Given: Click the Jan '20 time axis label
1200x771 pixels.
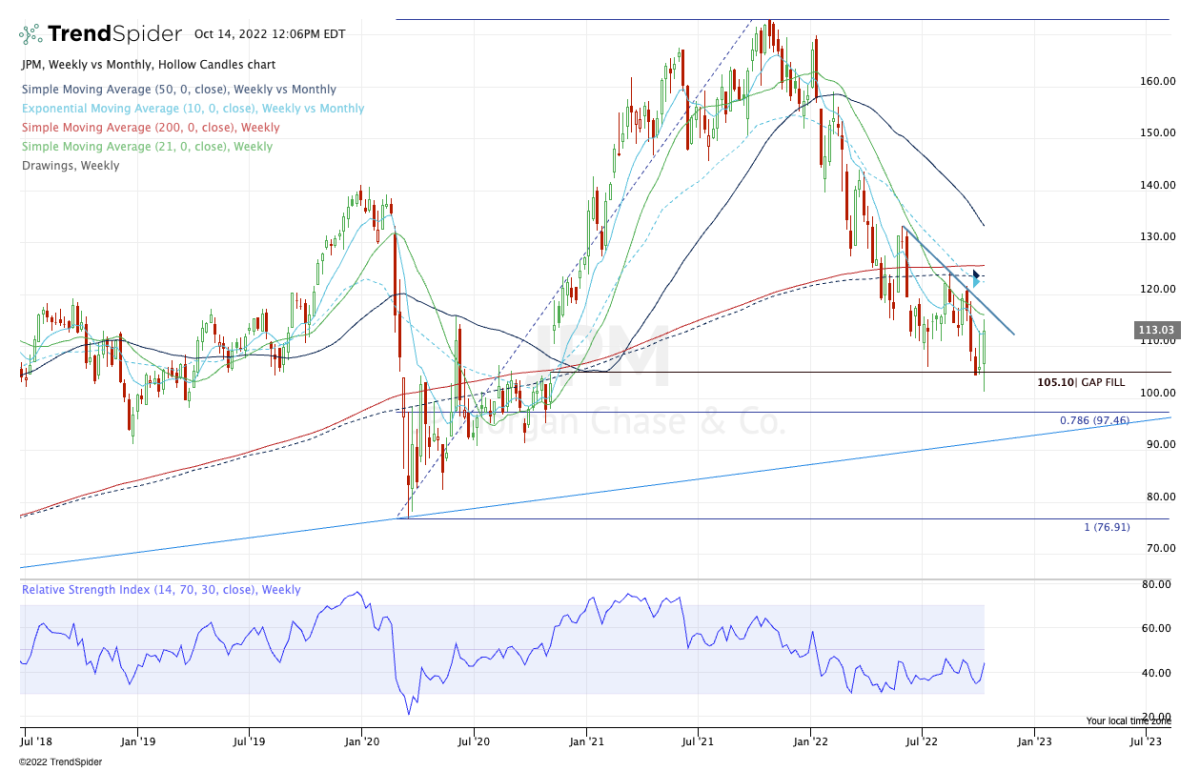Looking at the screenshot, I should click(361, 742).
